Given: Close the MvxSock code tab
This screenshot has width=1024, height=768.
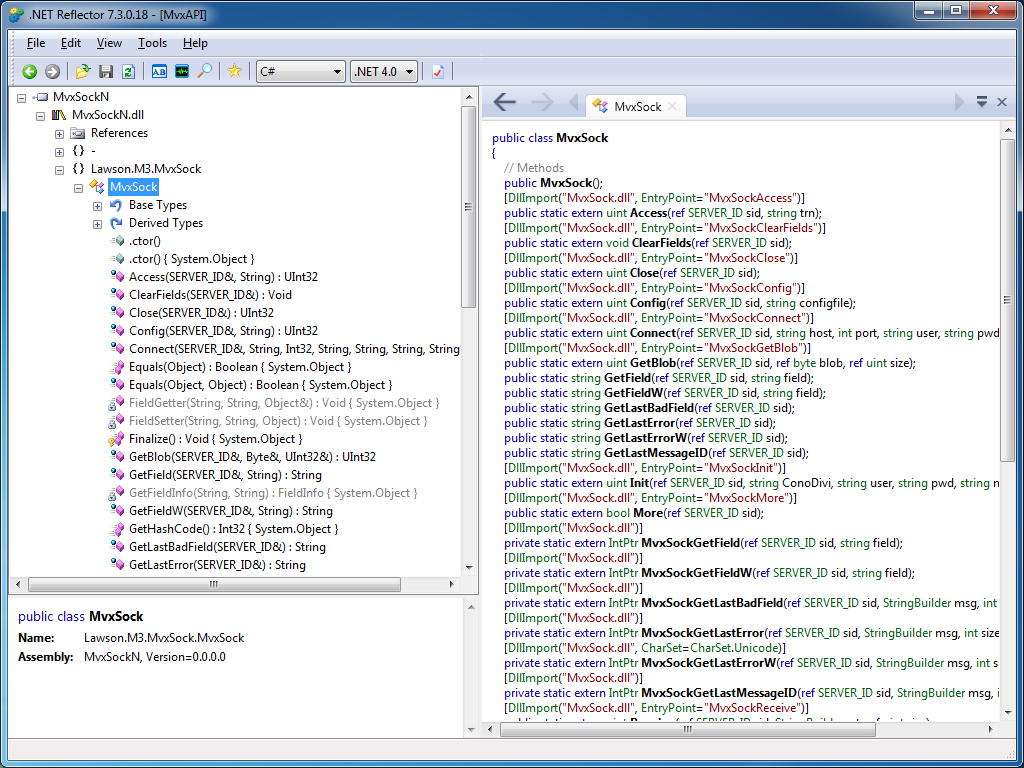Looking at the screenshot, I should 673,106.
